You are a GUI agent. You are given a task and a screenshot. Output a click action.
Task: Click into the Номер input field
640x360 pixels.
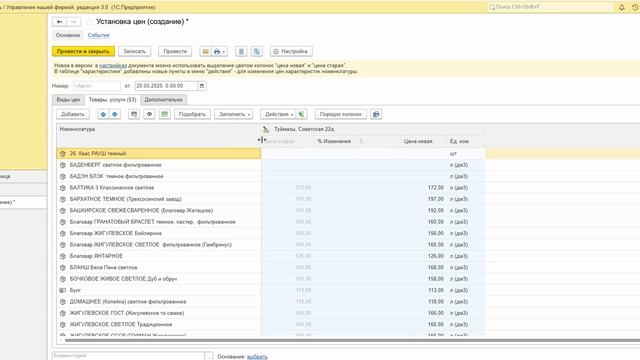[x=97, y=86]
